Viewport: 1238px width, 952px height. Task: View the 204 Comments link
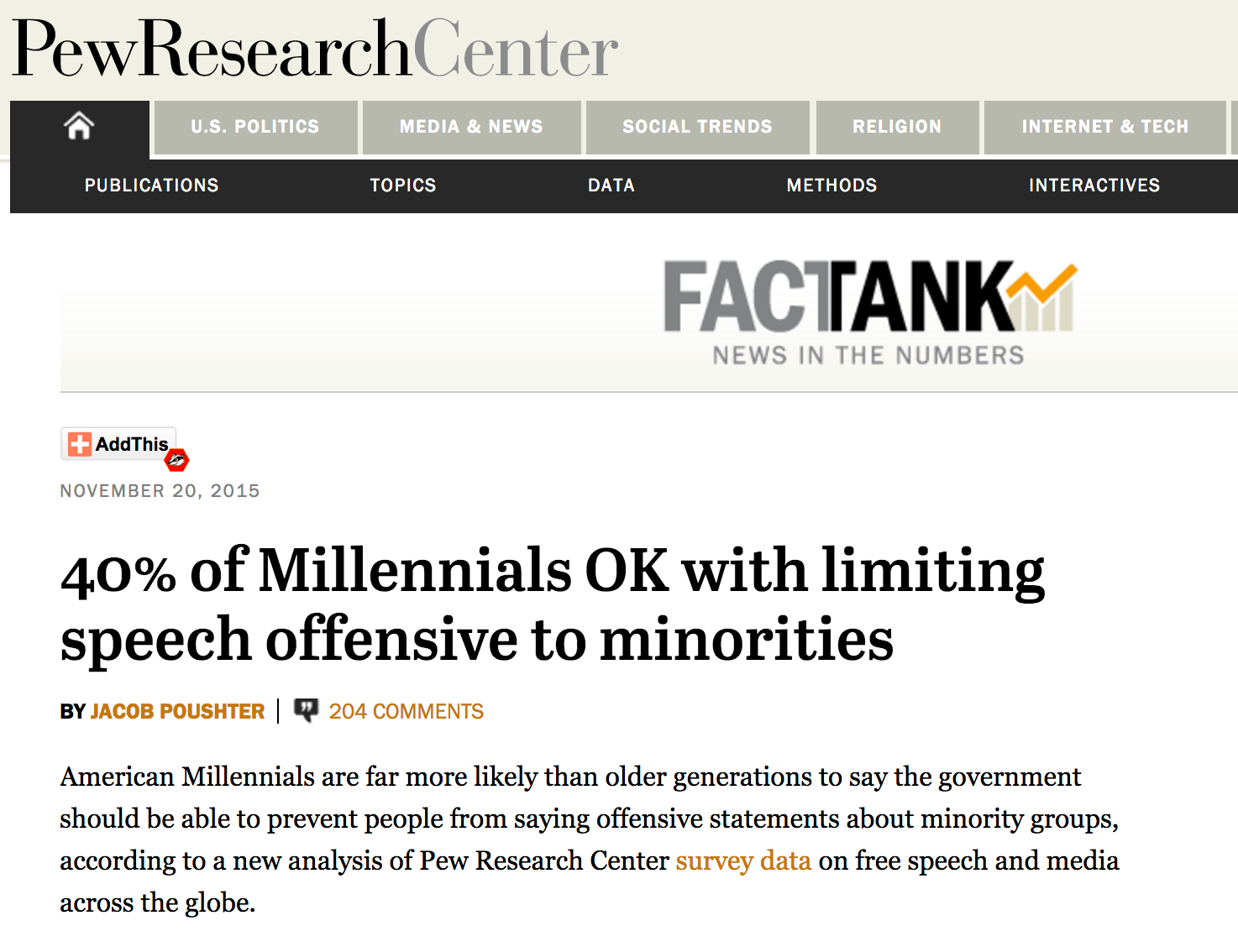407,712
